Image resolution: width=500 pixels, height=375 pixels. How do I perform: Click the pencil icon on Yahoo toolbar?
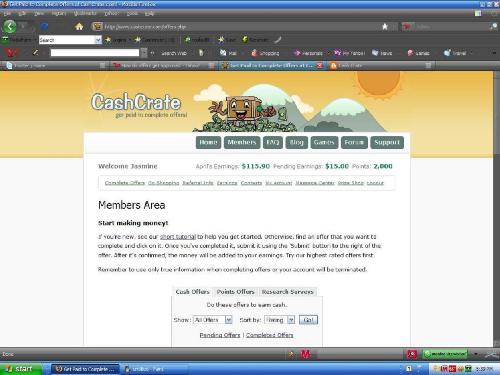[35, 53]
